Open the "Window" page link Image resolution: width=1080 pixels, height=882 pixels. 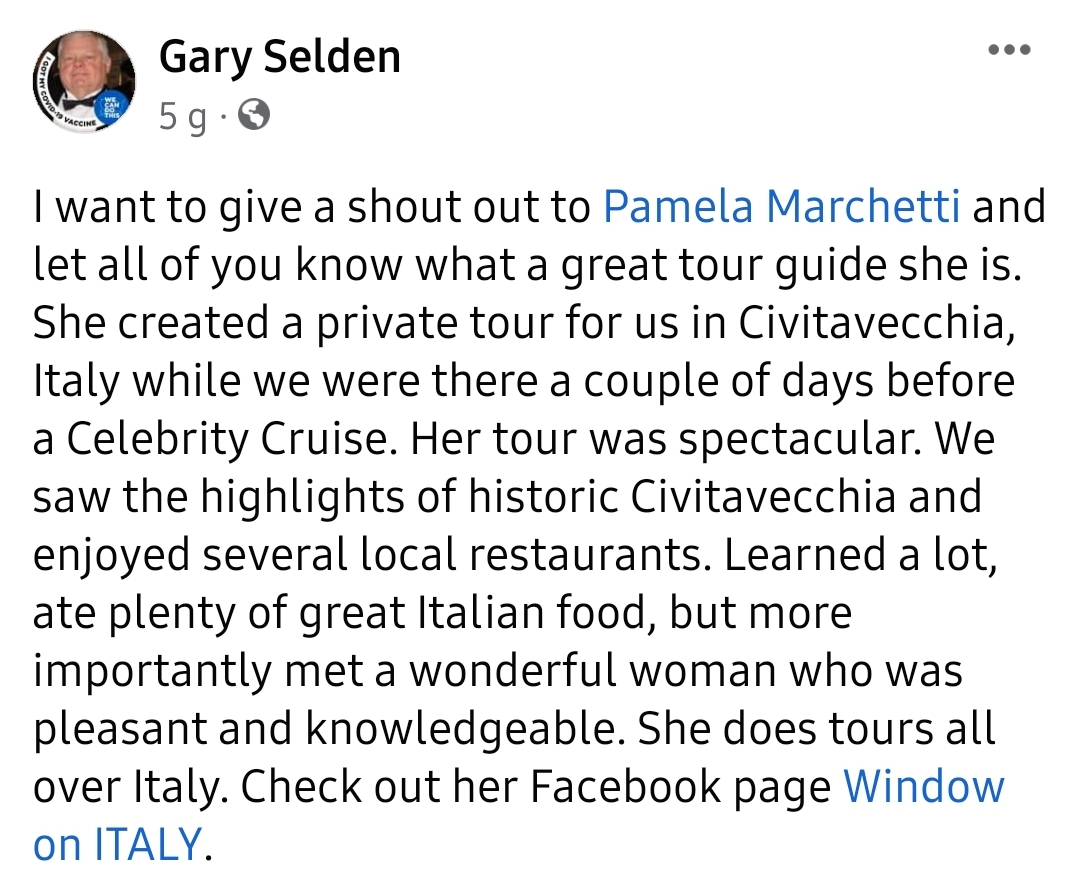click(x=924, y=786)
